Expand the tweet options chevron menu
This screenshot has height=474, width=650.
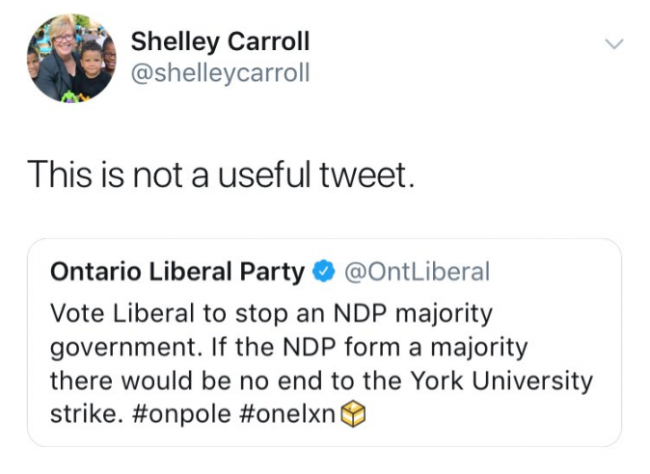613,44
